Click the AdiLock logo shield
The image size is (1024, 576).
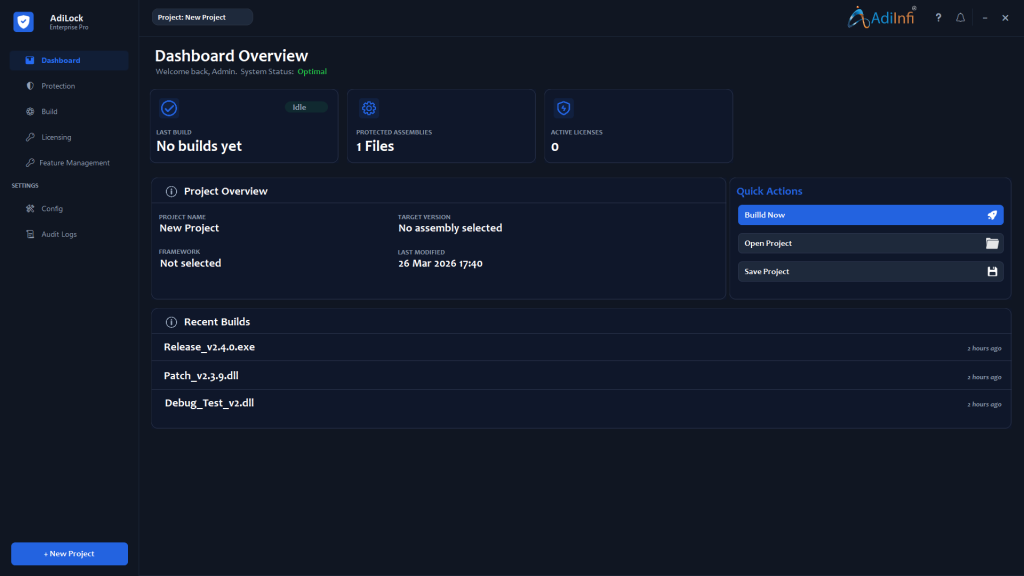(x=23, y=21)
